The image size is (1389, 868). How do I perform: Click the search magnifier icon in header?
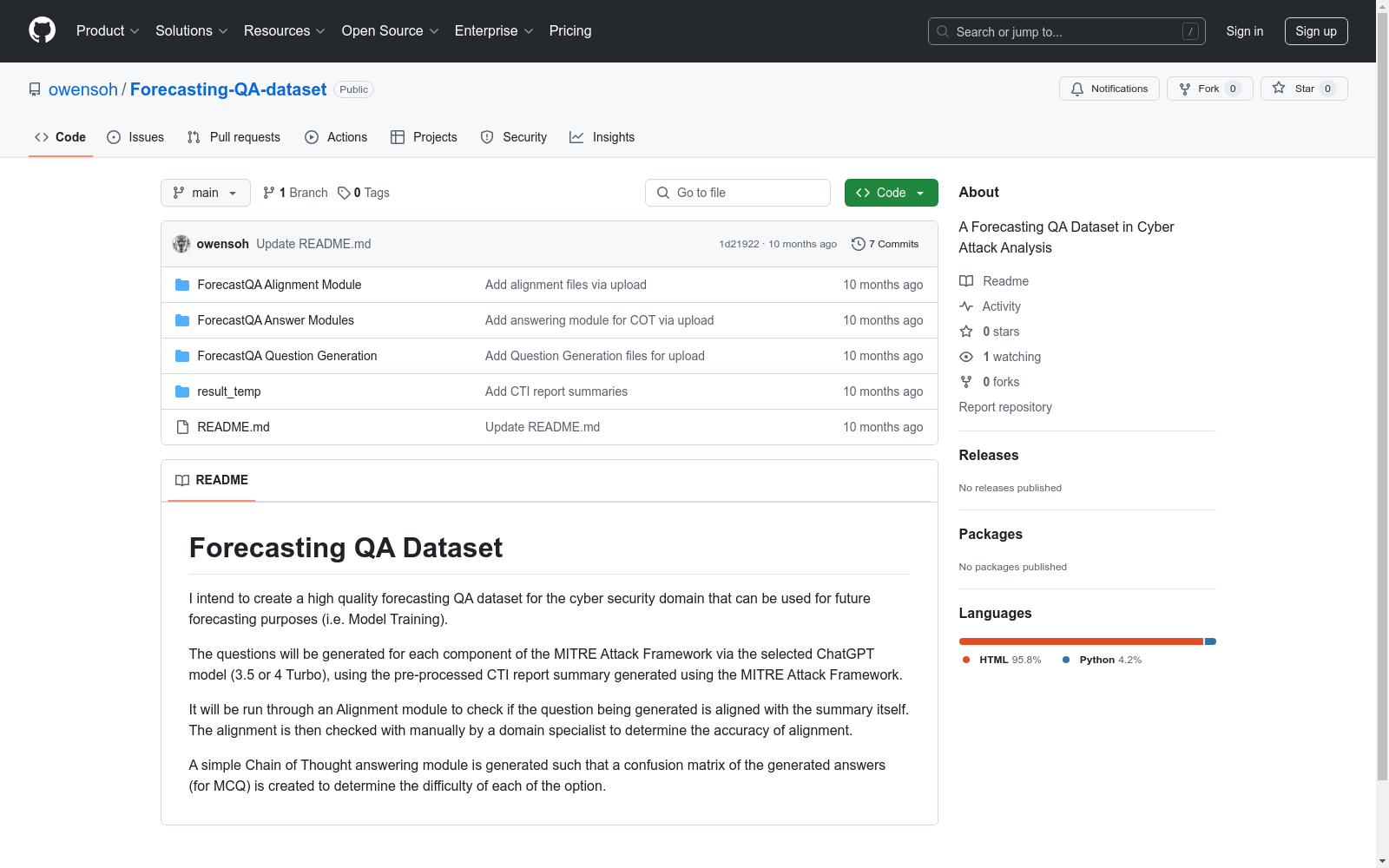point(943,31)
